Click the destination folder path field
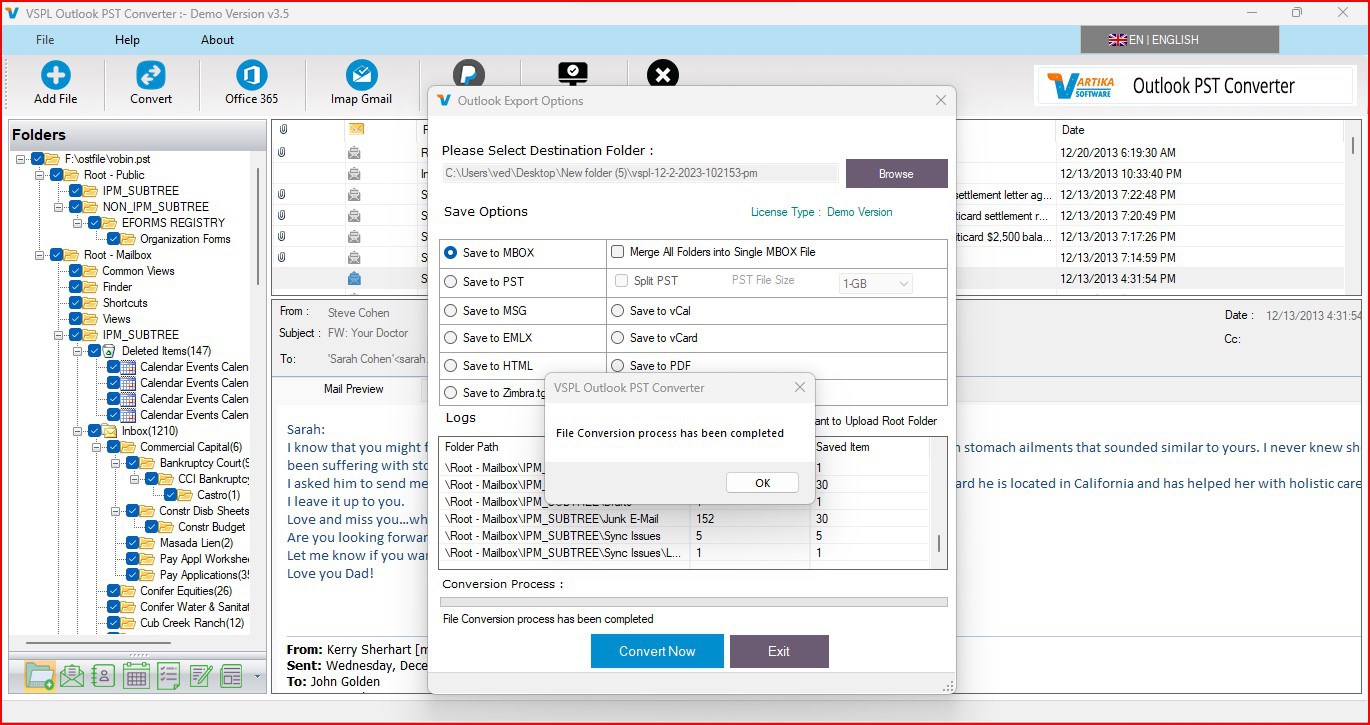1370x725 pixels. 640,173
